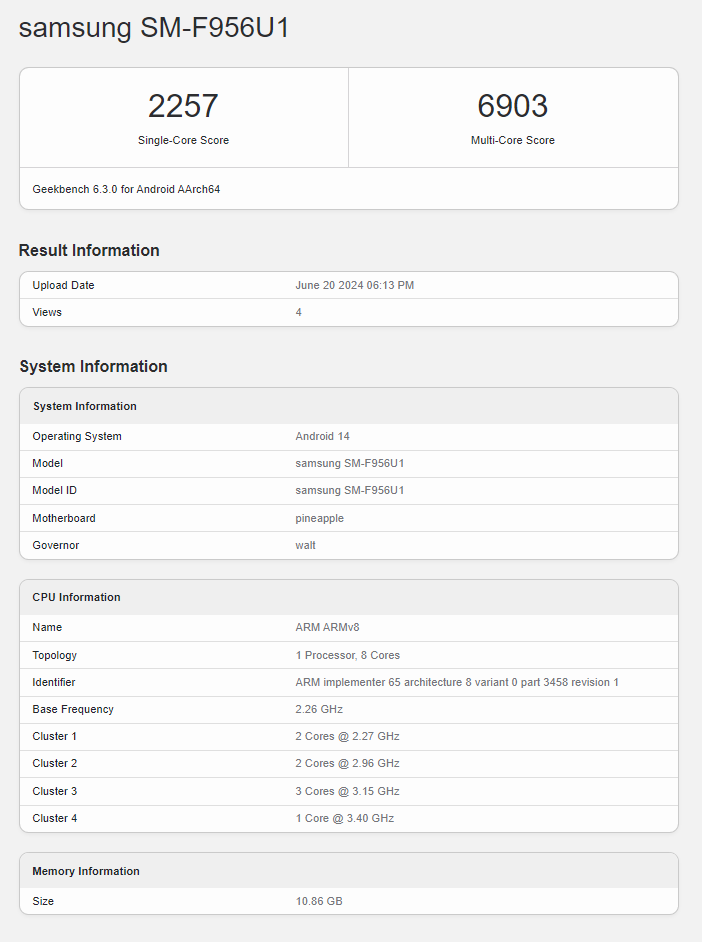The height and width of the screenshot is (942, 702).
Task: Click the Single-Core Score value 2257
Action: click(183, 106)
